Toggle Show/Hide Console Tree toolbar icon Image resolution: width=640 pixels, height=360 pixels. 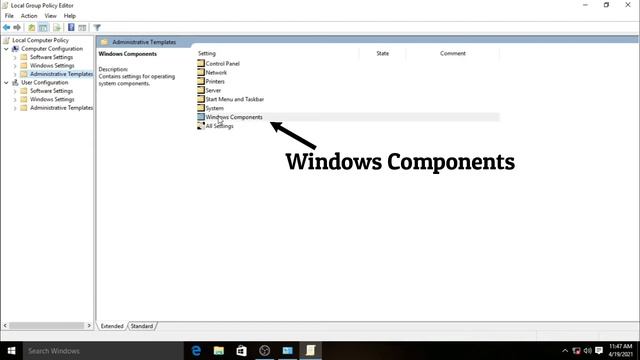coord(43,27)
